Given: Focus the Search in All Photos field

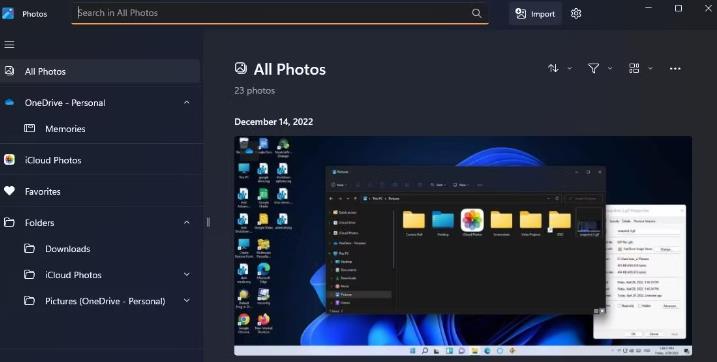Looking at the screenshot, I should tap(280, 13).
